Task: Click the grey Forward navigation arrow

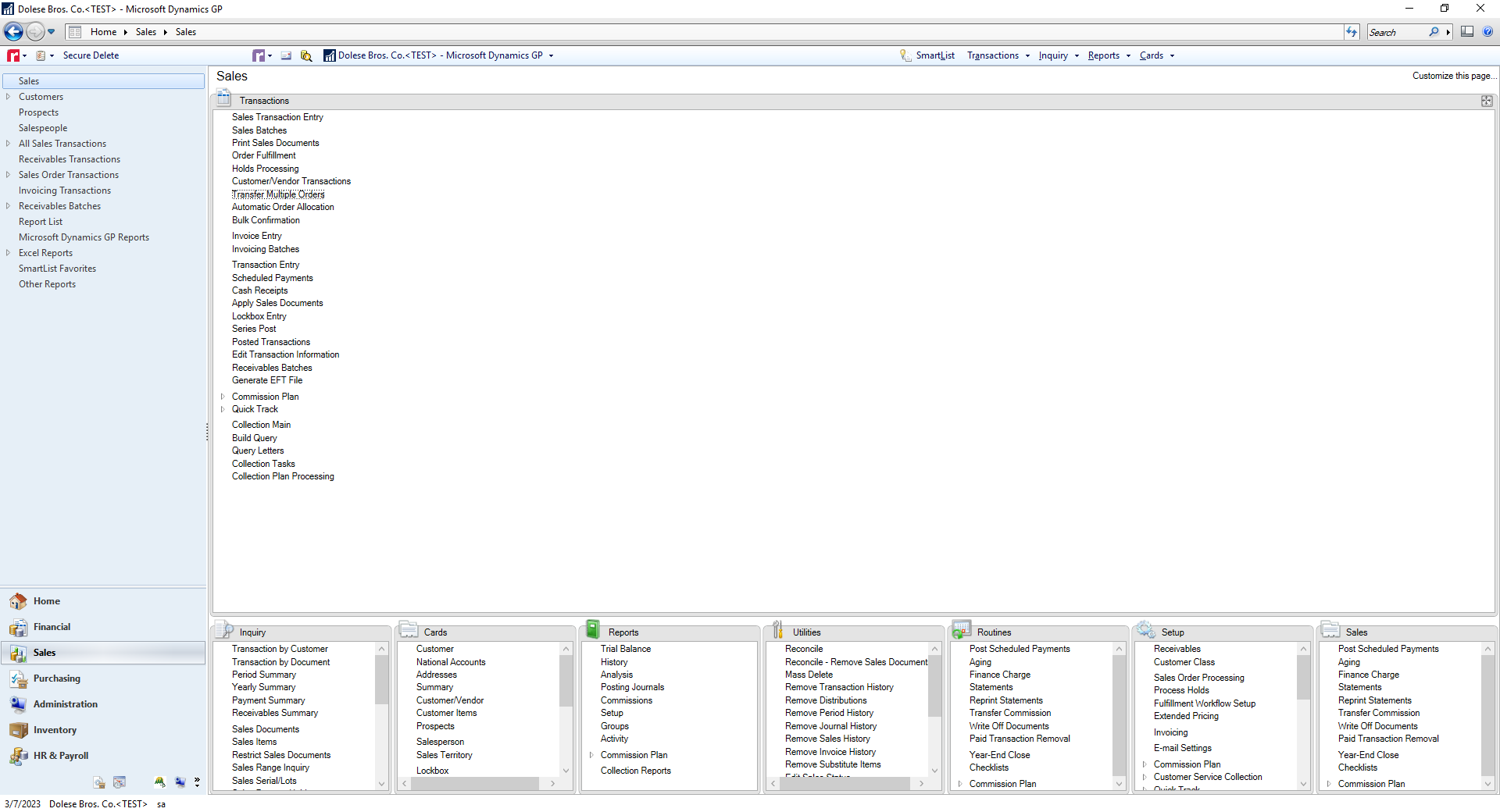Action: pyautogui.click(x=35, y=32)
